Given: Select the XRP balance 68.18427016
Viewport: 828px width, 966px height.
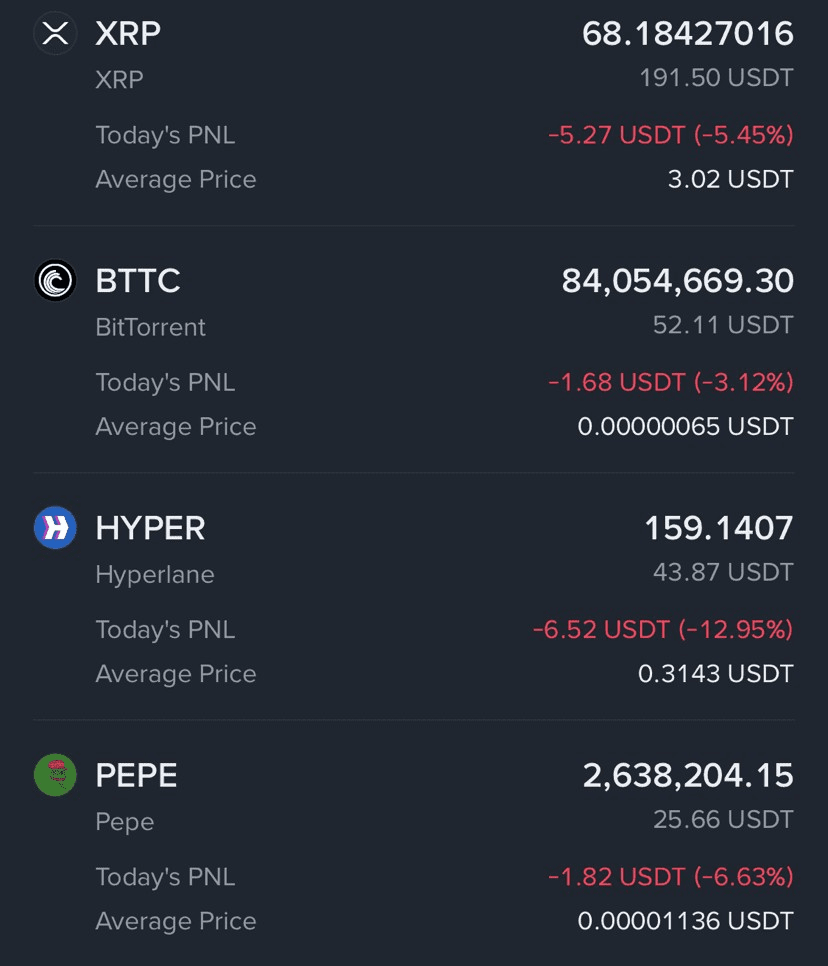Looking at the screenshot, I should pos(688,33).
